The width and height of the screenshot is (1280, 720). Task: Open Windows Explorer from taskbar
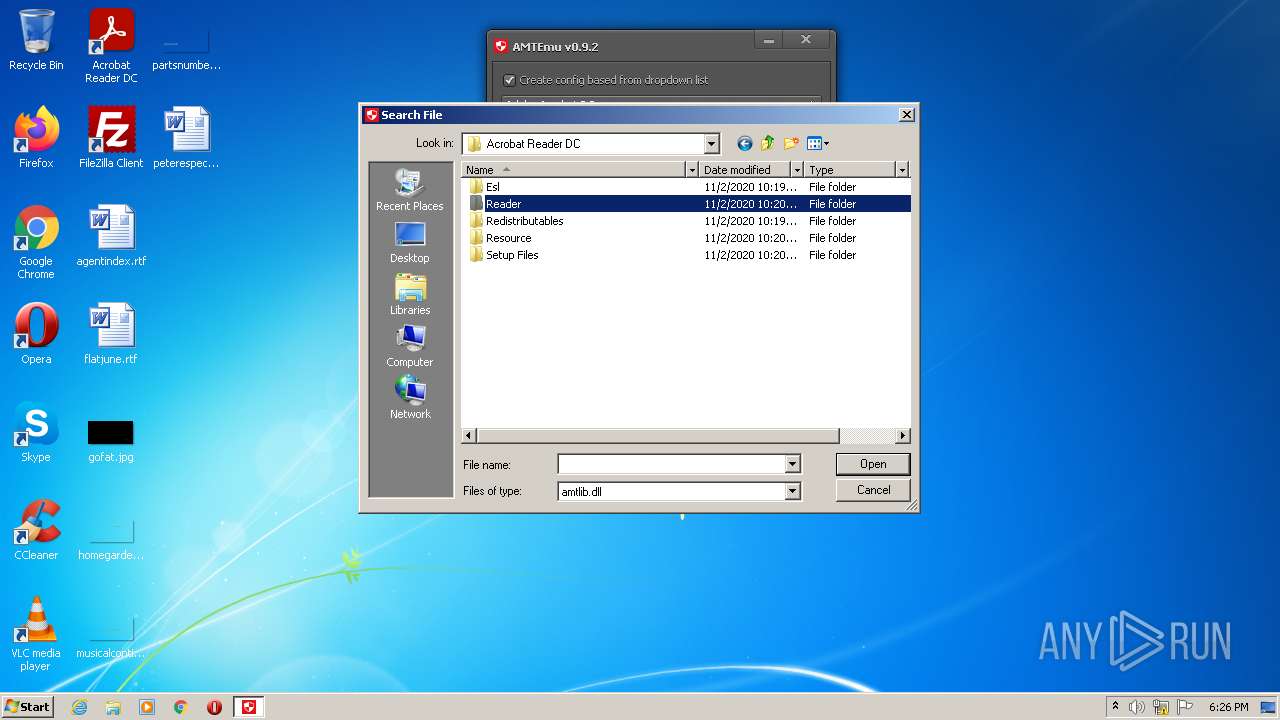pos(113,707)
